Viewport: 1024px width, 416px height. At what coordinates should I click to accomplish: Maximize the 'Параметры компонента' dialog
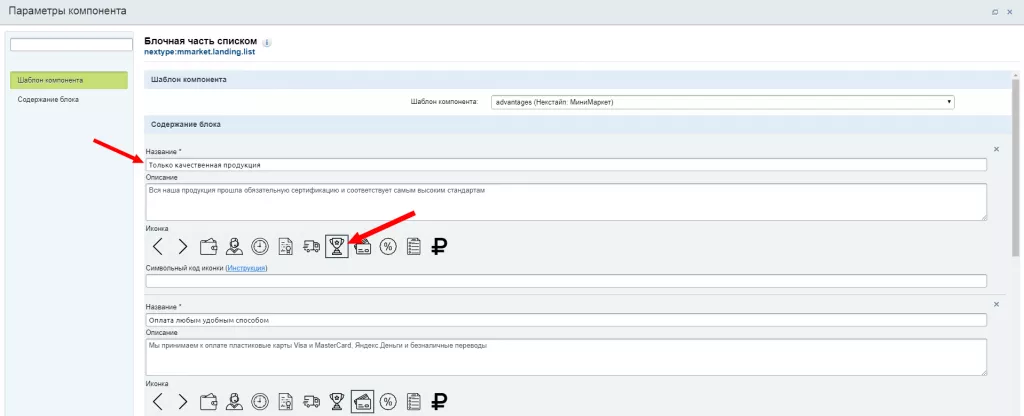click(x=995, y=12)
